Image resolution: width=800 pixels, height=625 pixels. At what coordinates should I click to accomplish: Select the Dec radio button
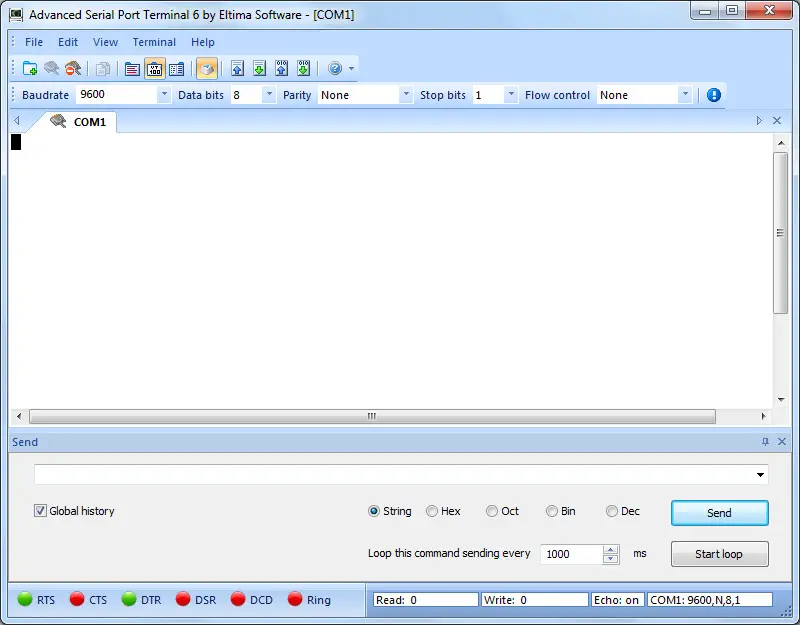[x=612, y=511]
